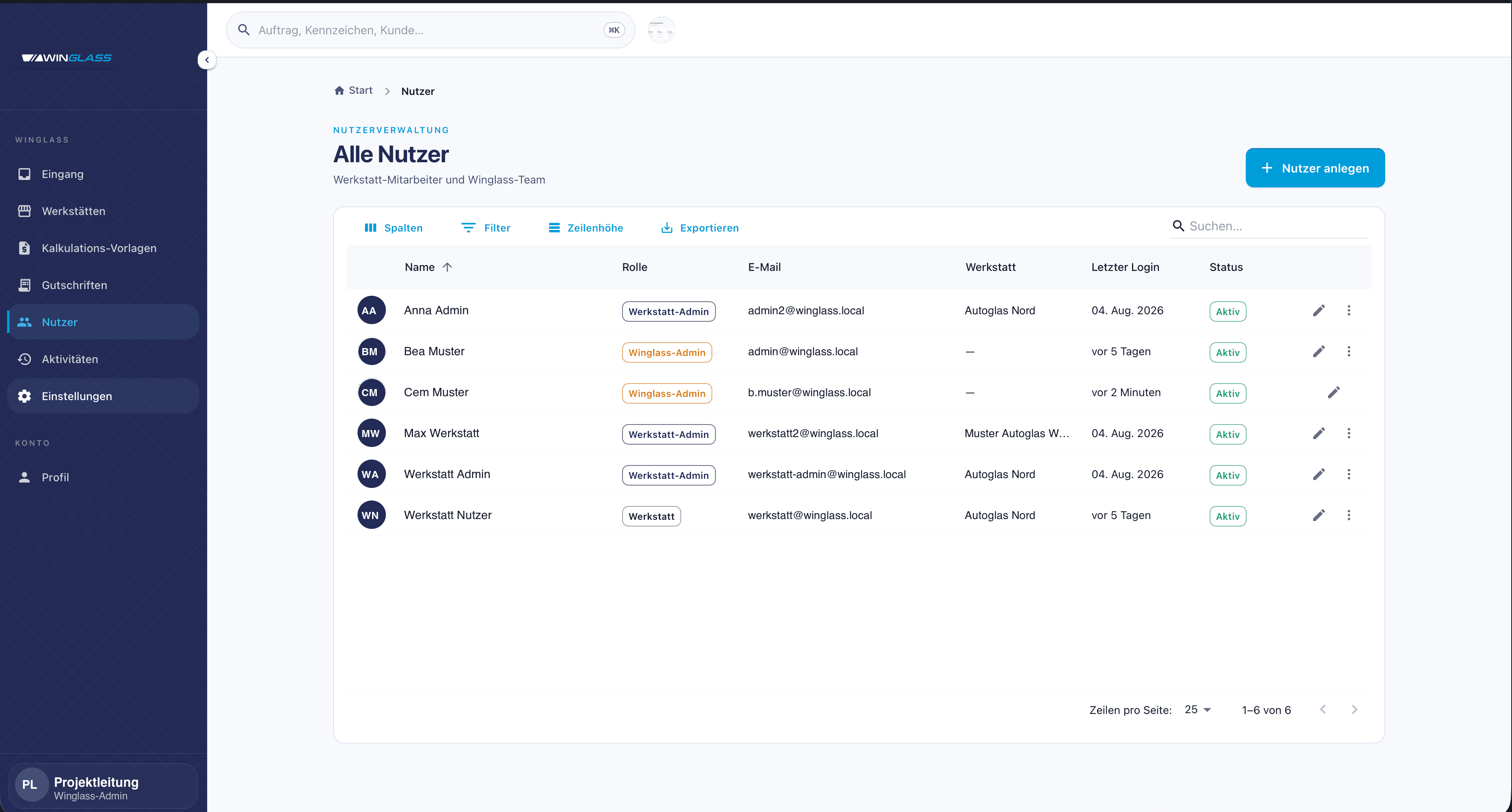Open Werkstätten in the sidebar
This screenshot has height=812, width=1512.
pos(103,211)
